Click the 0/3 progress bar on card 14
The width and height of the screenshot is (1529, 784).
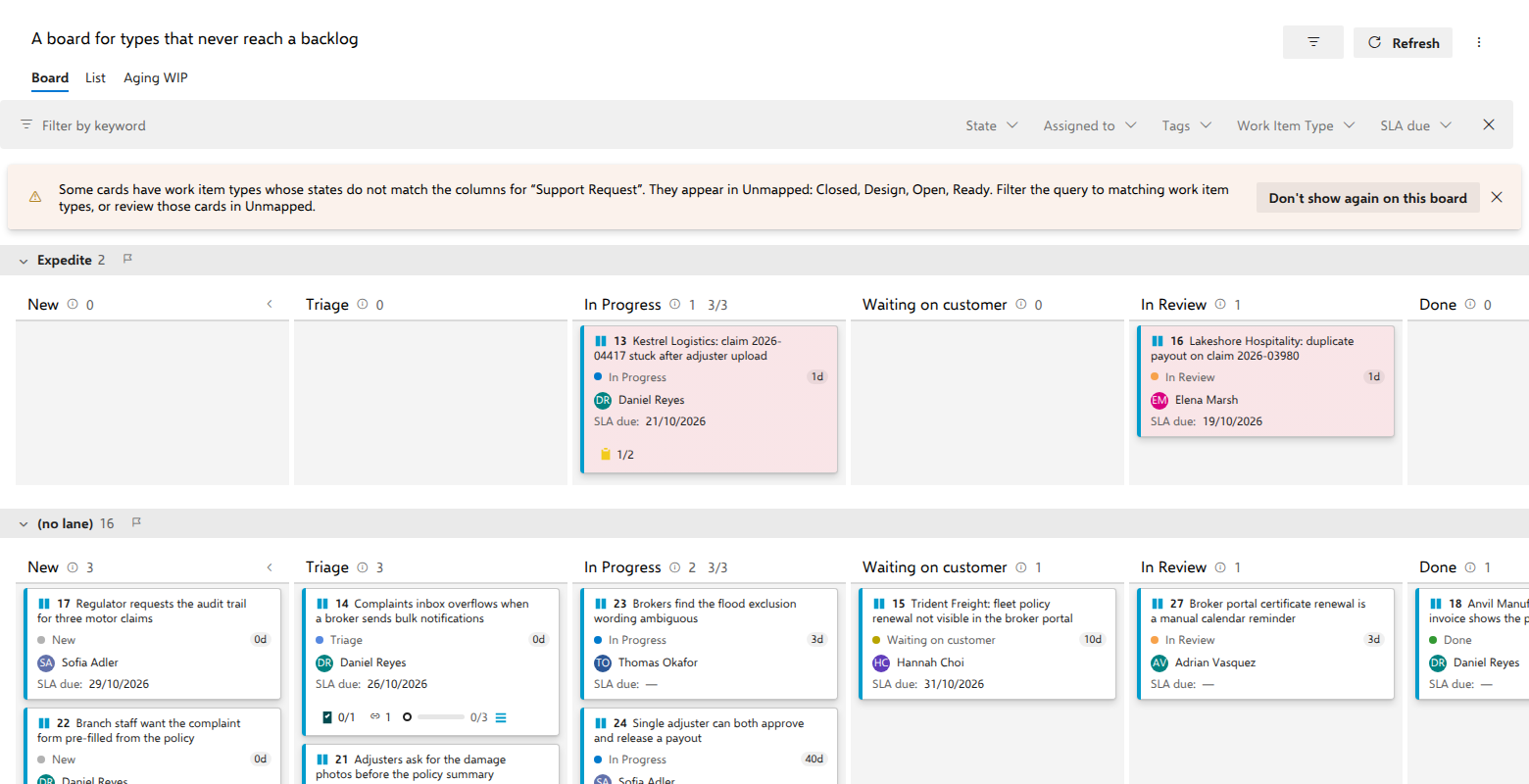(440, 717)
